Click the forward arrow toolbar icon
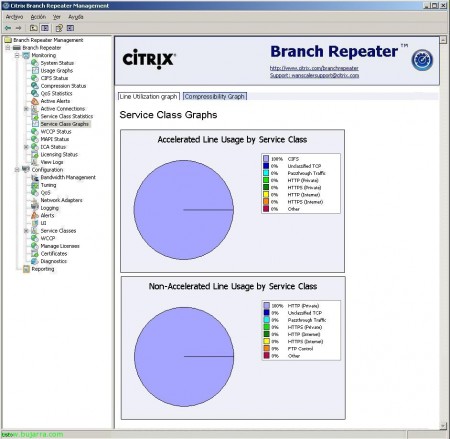 18,28
